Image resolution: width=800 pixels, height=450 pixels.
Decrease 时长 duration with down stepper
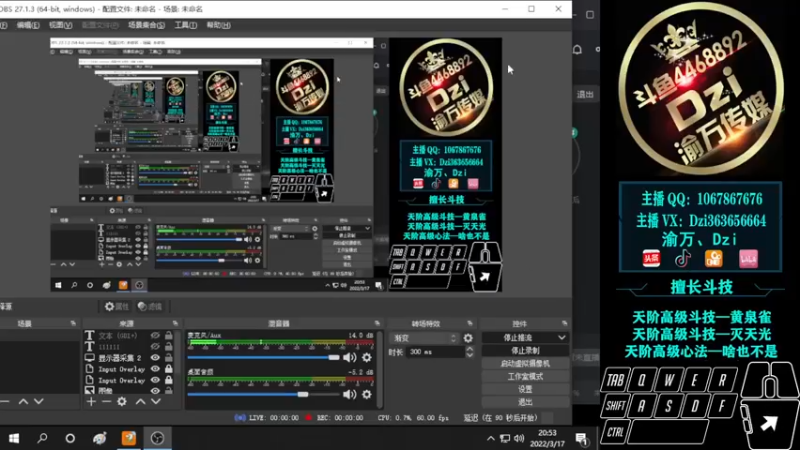pos(469,355)
